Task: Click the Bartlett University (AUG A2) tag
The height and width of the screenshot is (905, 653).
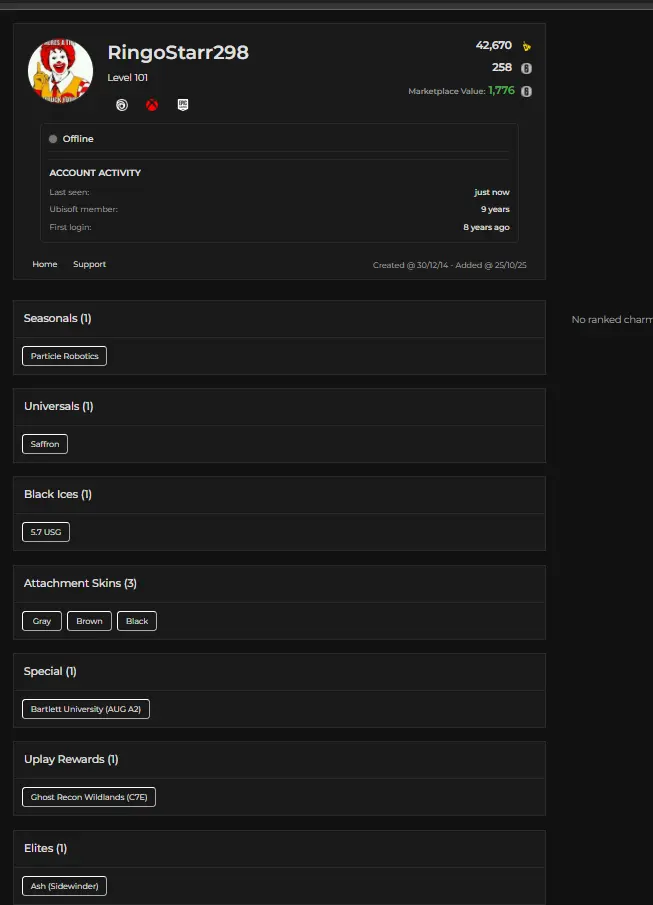Action: (85, 709)
